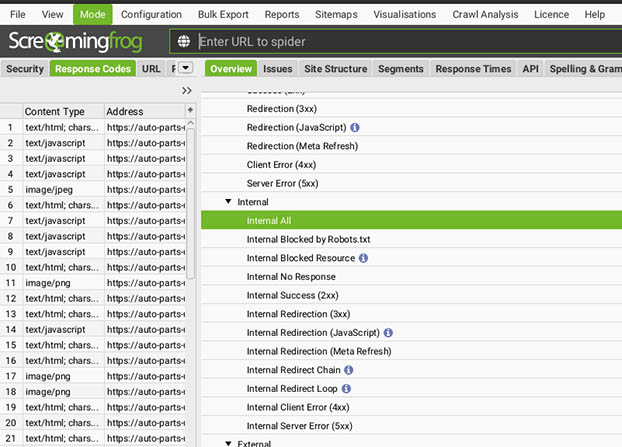Switch to the Site Structure tab
Screen dimensions: 622x447
[333, 69]
